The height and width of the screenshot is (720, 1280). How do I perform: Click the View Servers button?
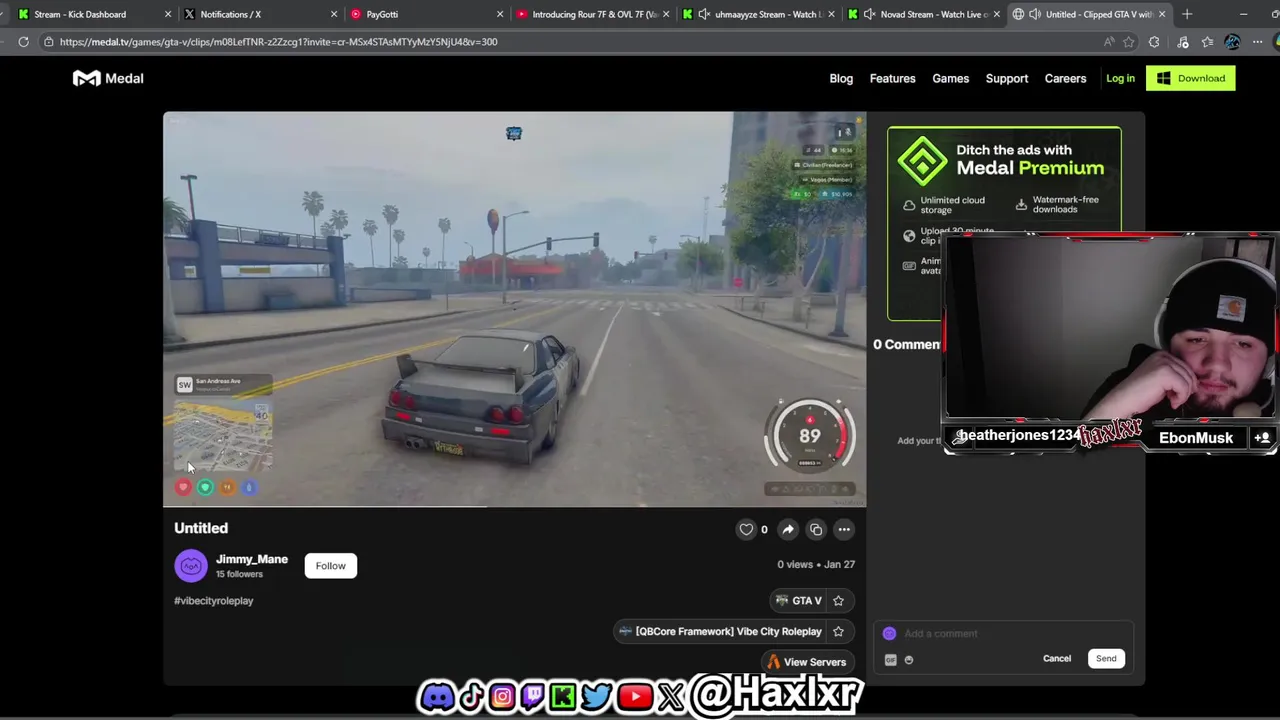(807, 662)
